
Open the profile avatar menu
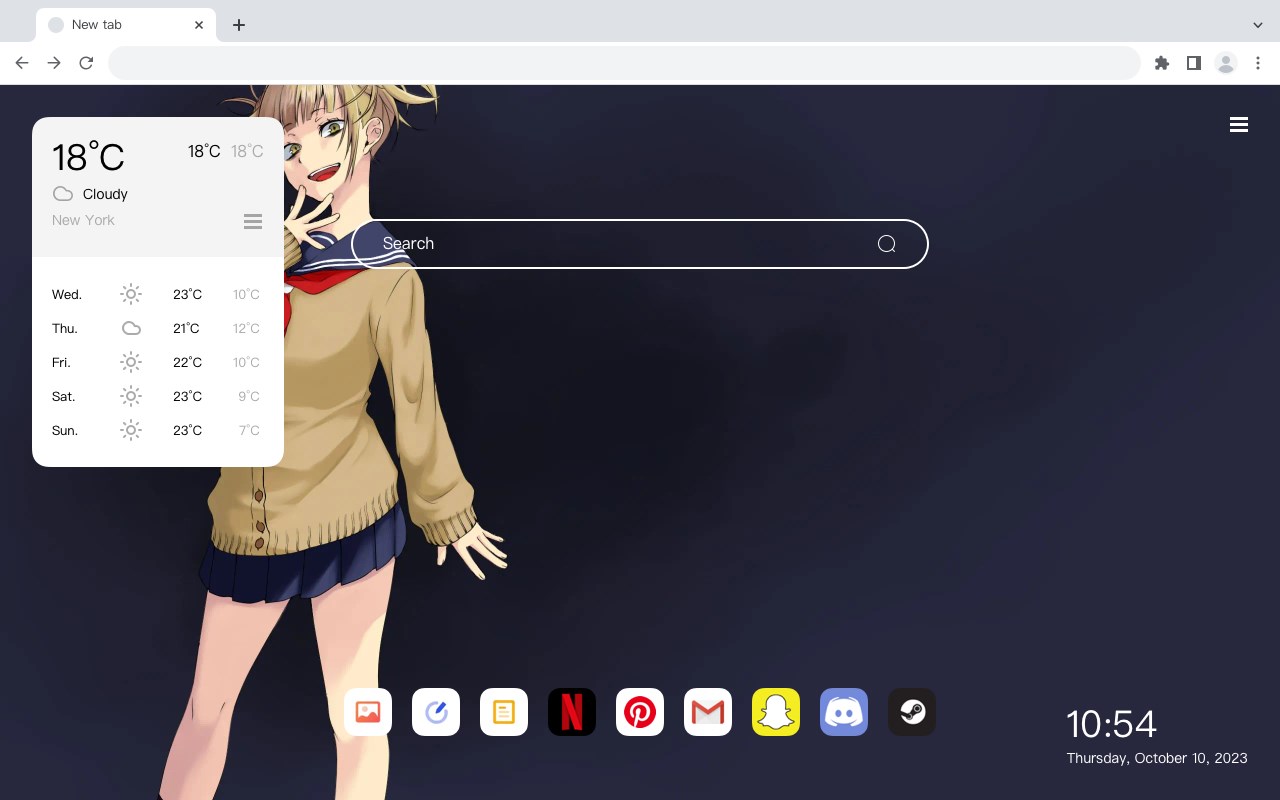coord(1226,63)
